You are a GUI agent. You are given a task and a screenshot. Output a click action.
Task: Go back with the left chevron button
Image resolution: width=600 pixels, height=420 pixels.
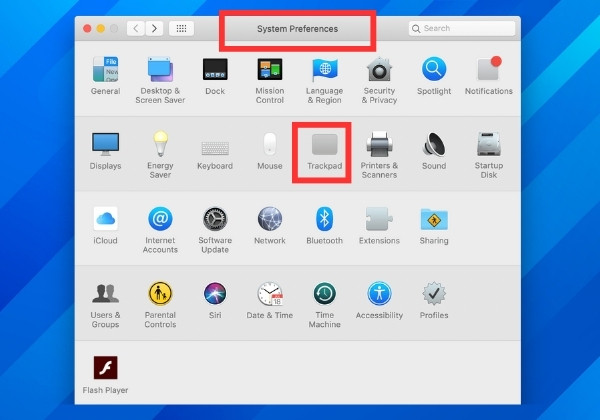pos(136,28)
